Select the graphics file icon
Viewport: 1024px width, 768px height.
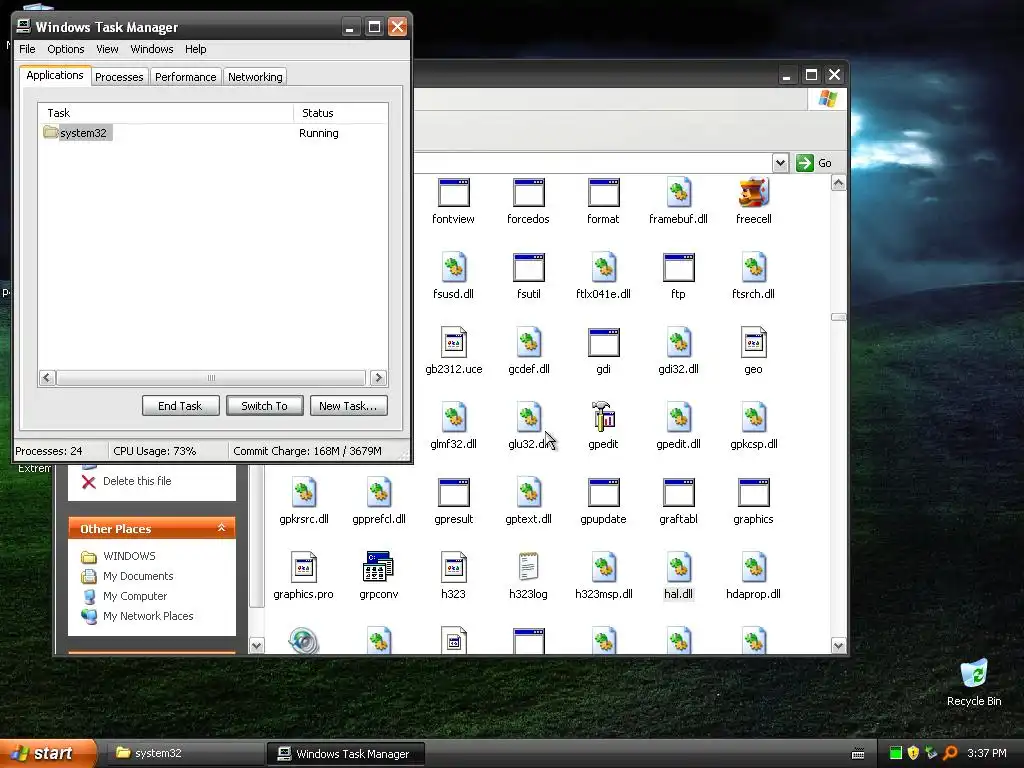(x=754, y=493)
